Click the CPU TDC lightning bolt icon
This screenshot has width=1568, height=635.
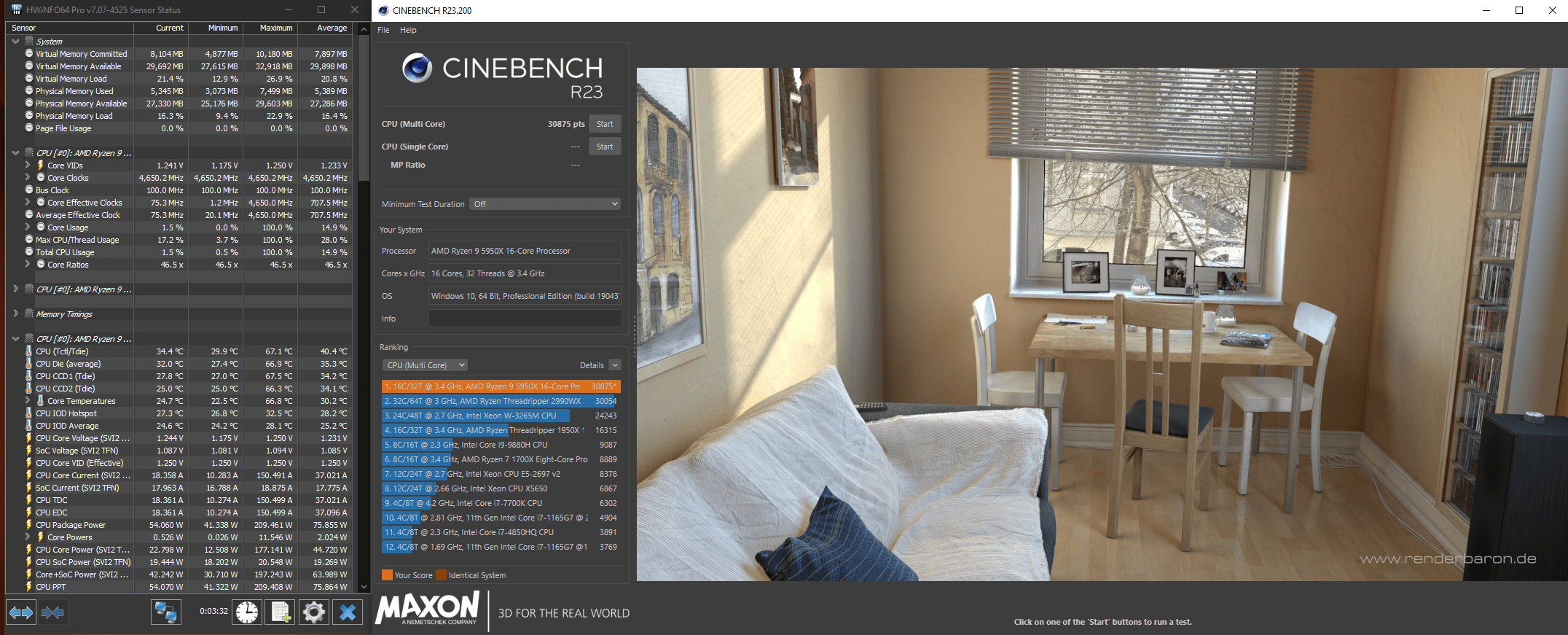[29, 500]
